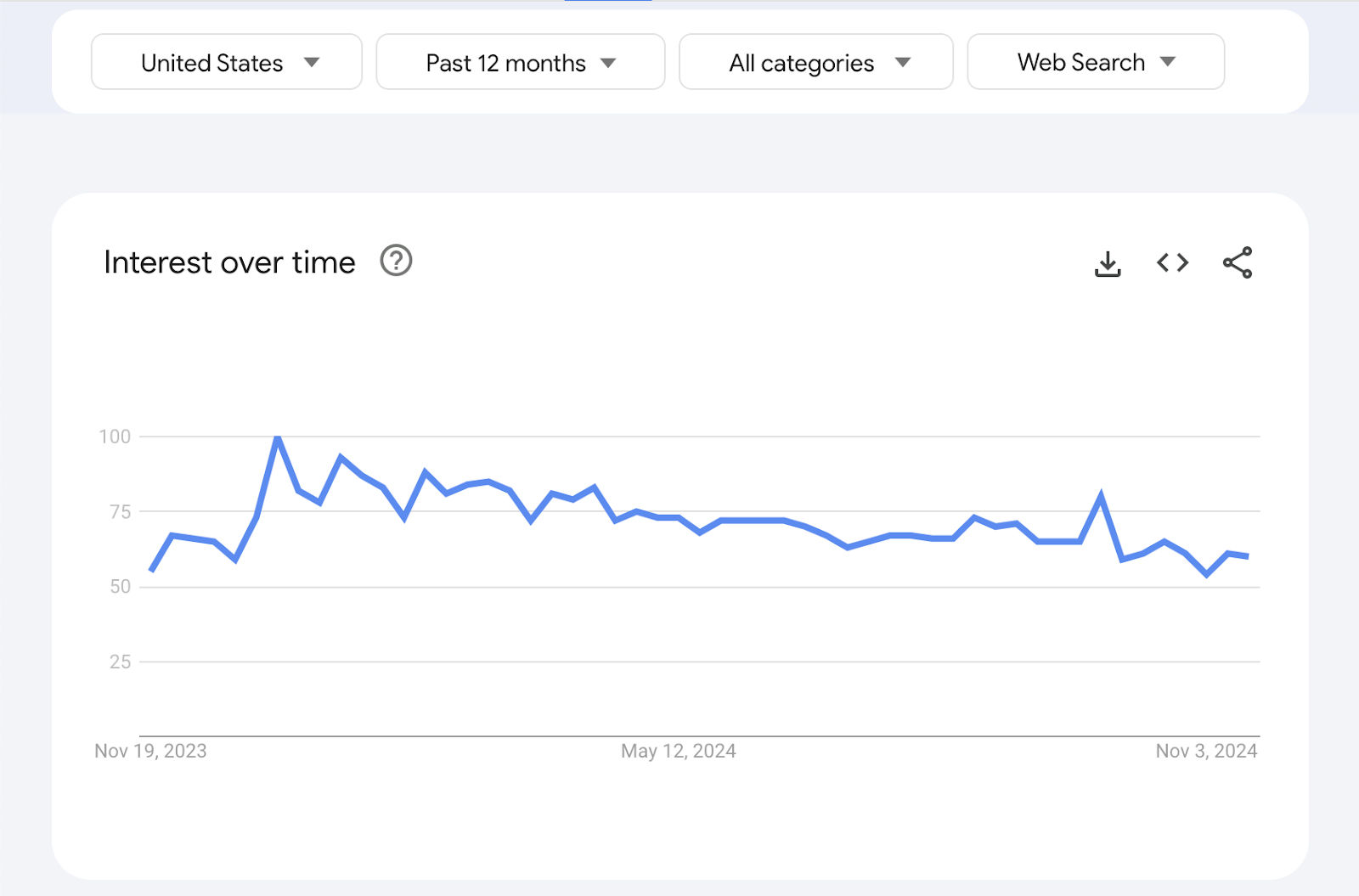
Task: Open the embed code icon
Action: pos(1172,262)
